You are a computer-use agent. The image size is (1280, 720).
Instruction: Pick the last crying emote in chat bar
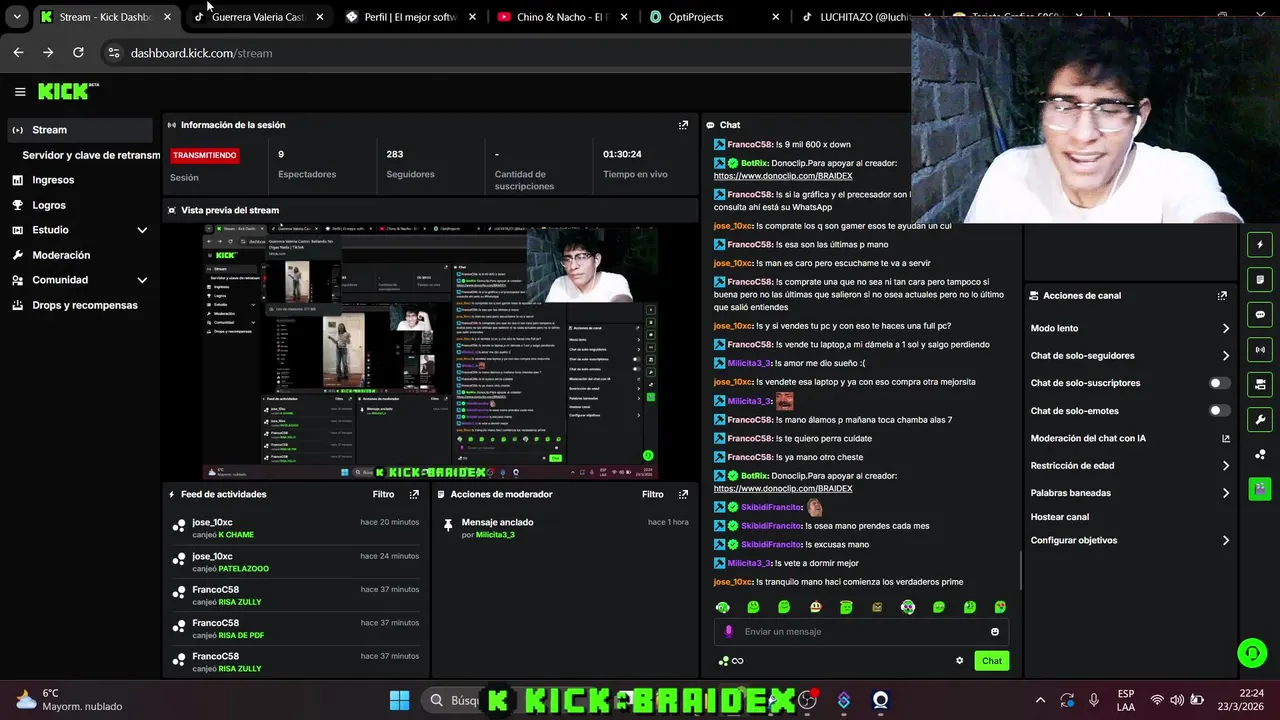(1000, 607)
